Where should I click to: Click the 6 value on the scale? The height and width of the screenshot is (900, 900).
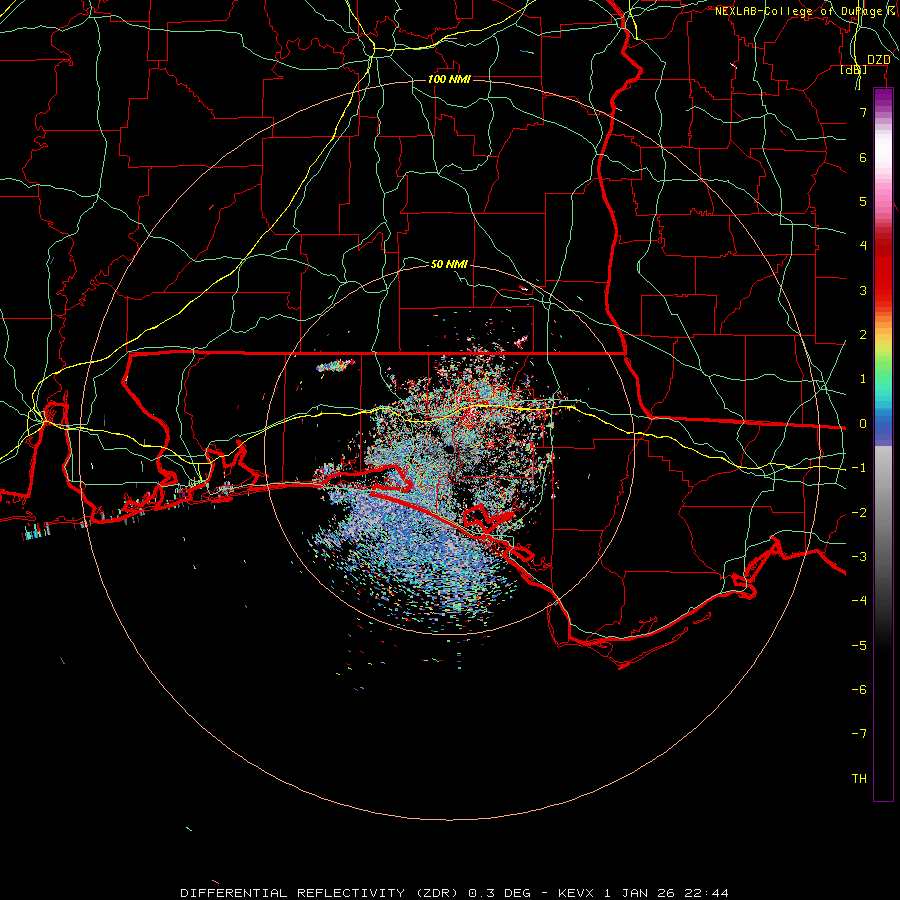pyautogui.click(x=863, y=157)
